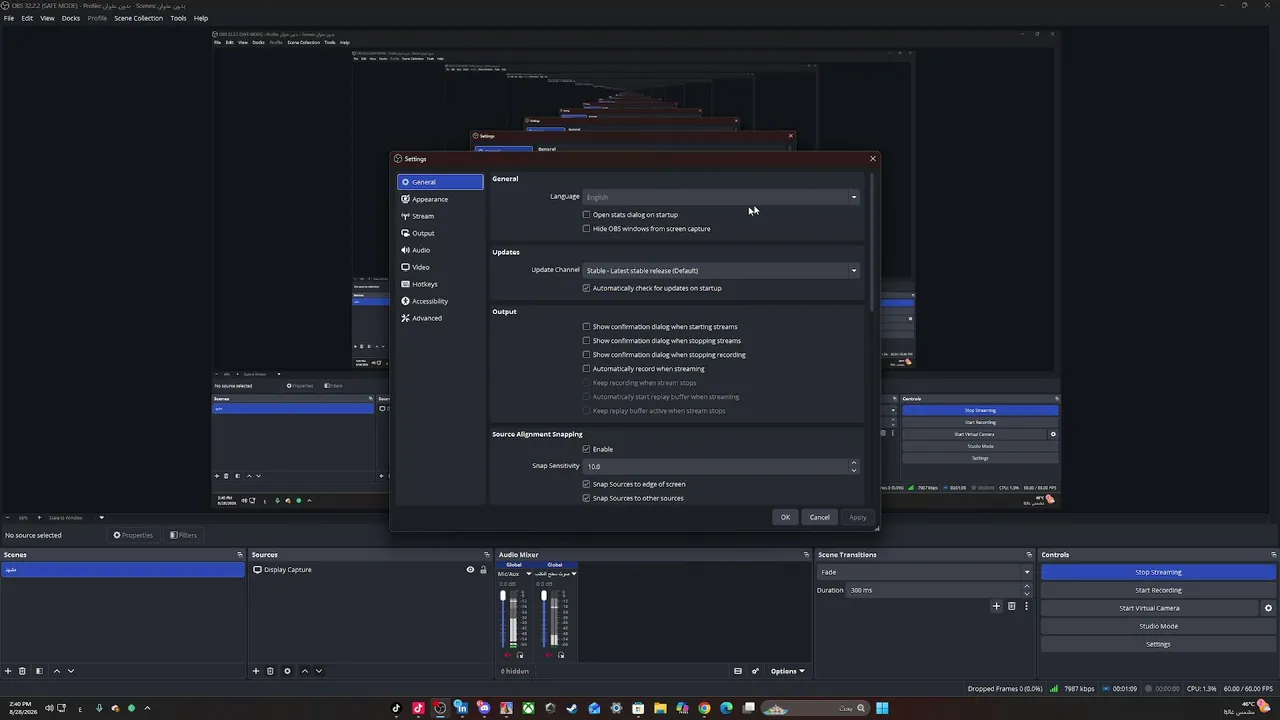Click the Windows Start button
This screenshot has width=1280, height=720.
[x=882, y=708]
